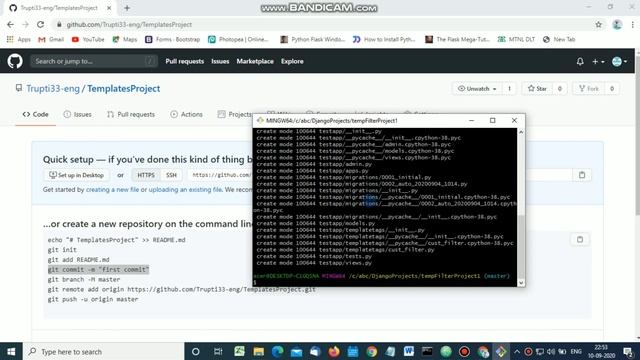This screenshot has height=360, width=640.
Task: Open the Maps bookmark
Action: tap(125, 39)
